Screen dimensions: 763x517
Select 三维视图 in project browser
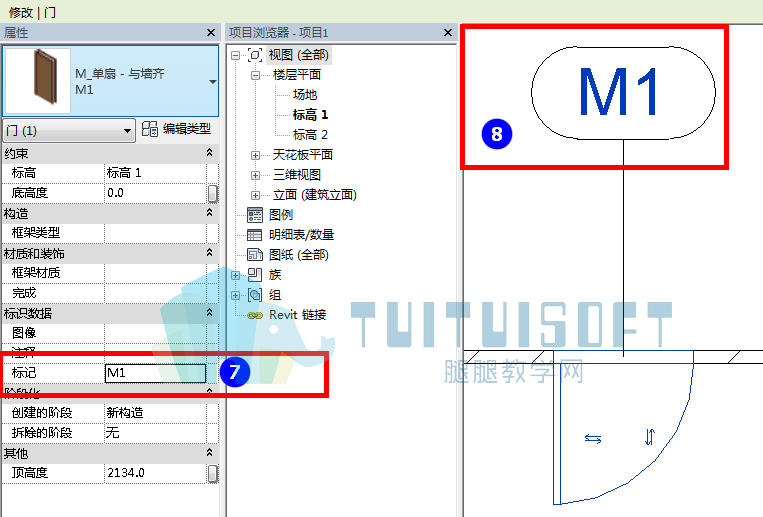(x=297, y=175)
